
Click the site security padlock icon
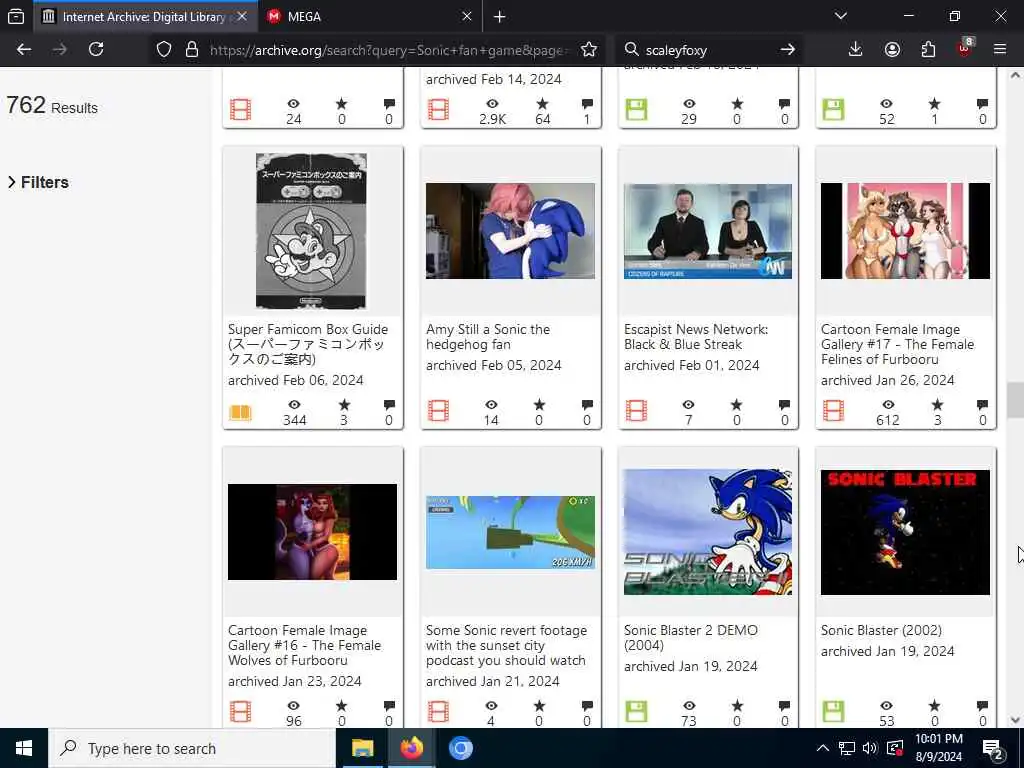[x=192, y=50]
